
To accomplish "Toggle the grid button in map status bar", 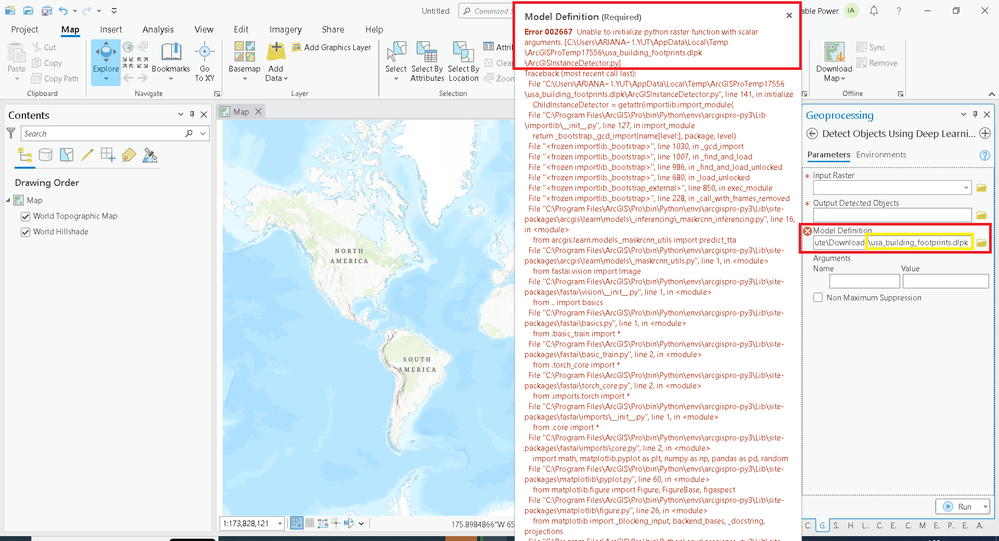I will point(310,523).
